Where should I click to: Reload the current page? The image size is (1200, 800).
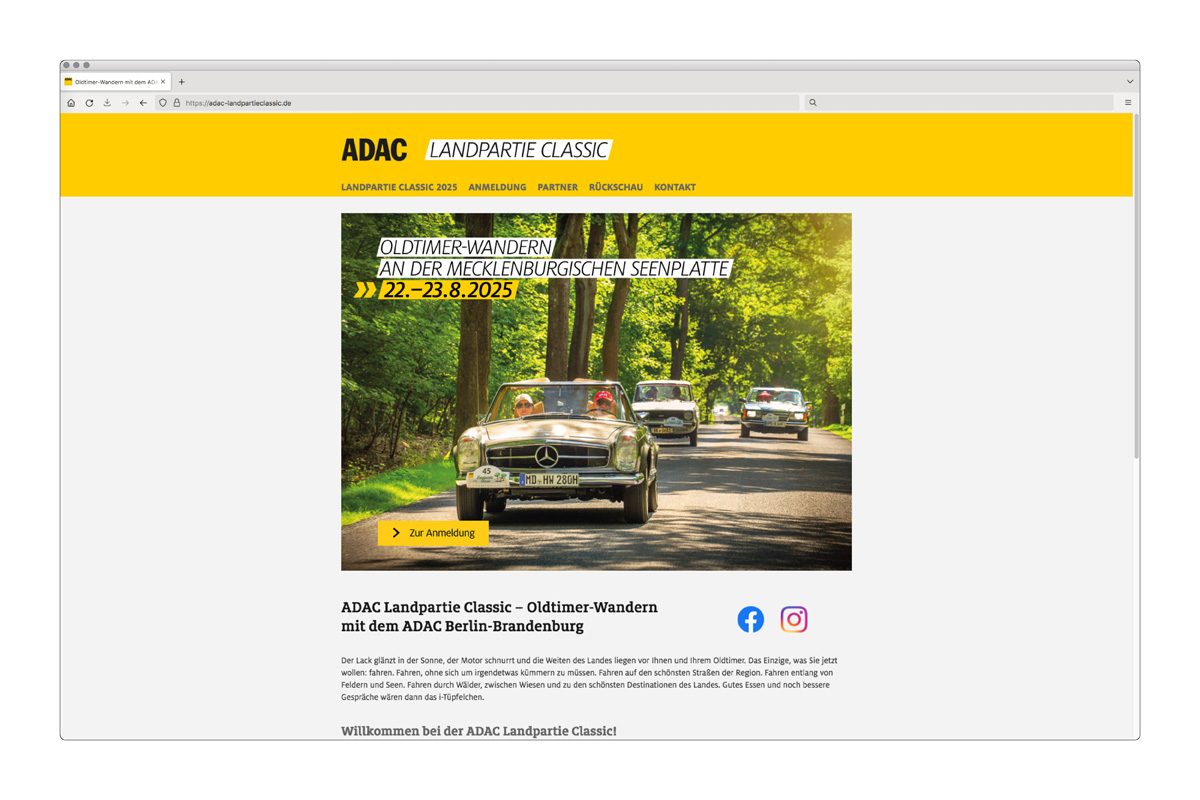pyautogui.click(x=89, y=103)
